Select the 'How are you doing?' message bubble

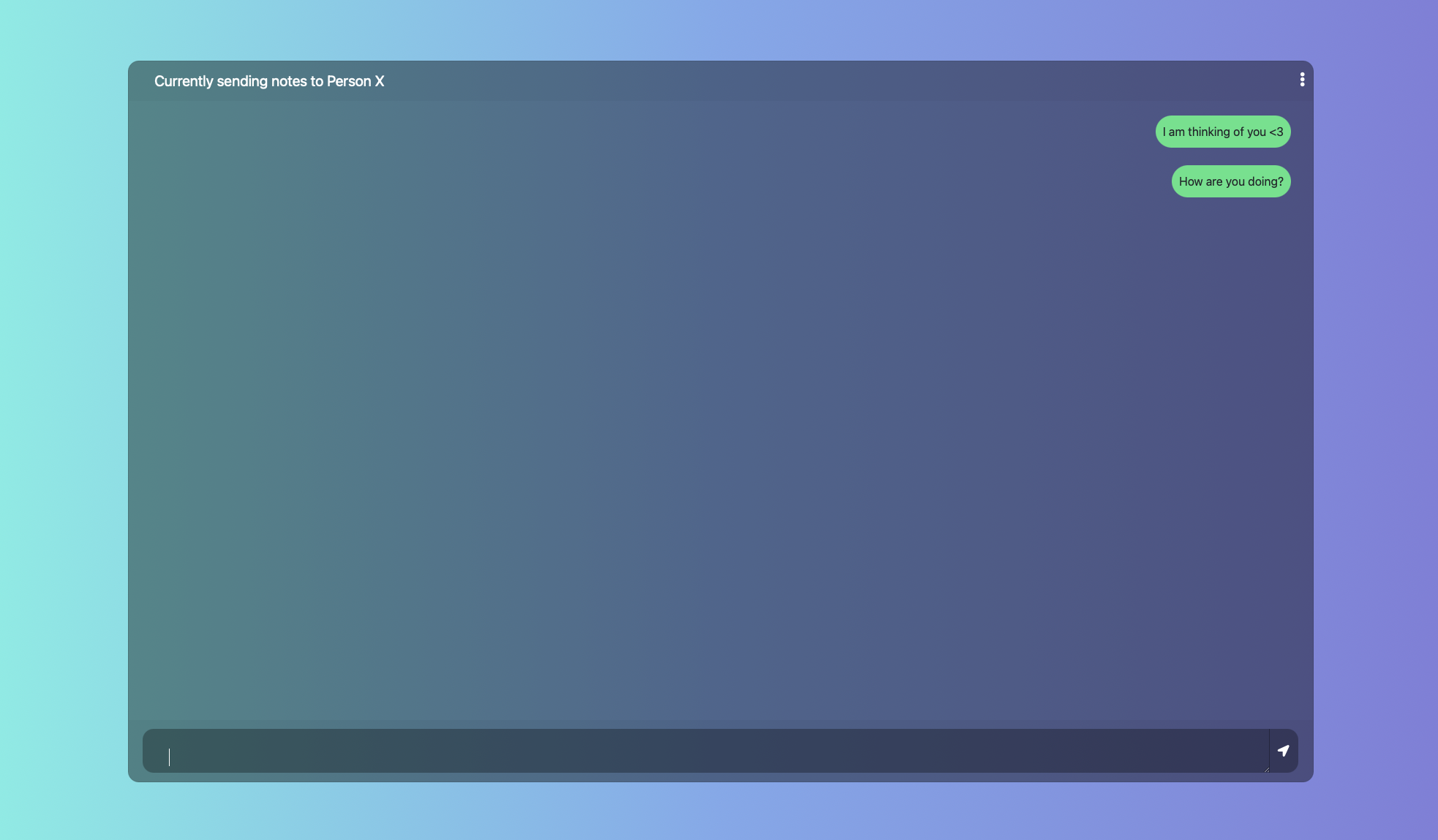[x=1230, y=181]
